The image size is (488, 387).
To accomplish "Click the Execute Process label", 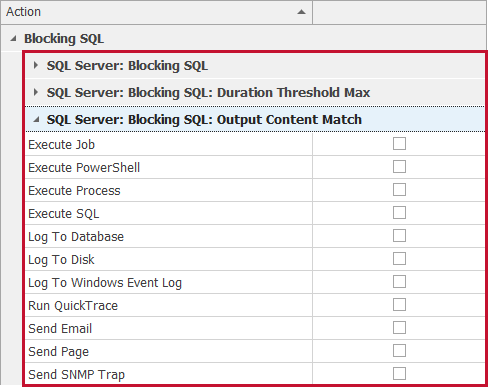I will pyautogui.click(x=74, y=191).
